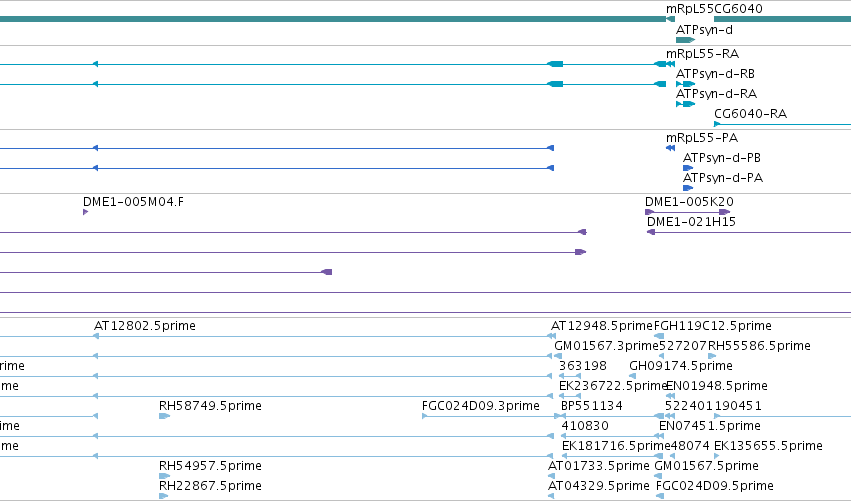Click the RH58749.5prime EST label
This screenshot has width=851, height=501.
tap(210, 407)
